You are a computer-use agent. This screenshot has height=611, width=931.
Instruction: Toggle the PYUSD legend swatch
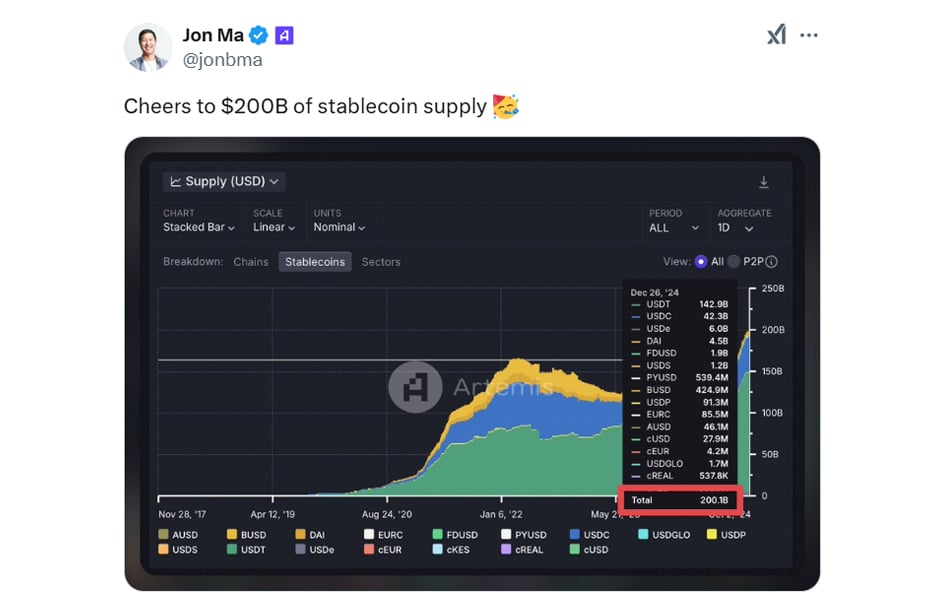click(506, 534)
